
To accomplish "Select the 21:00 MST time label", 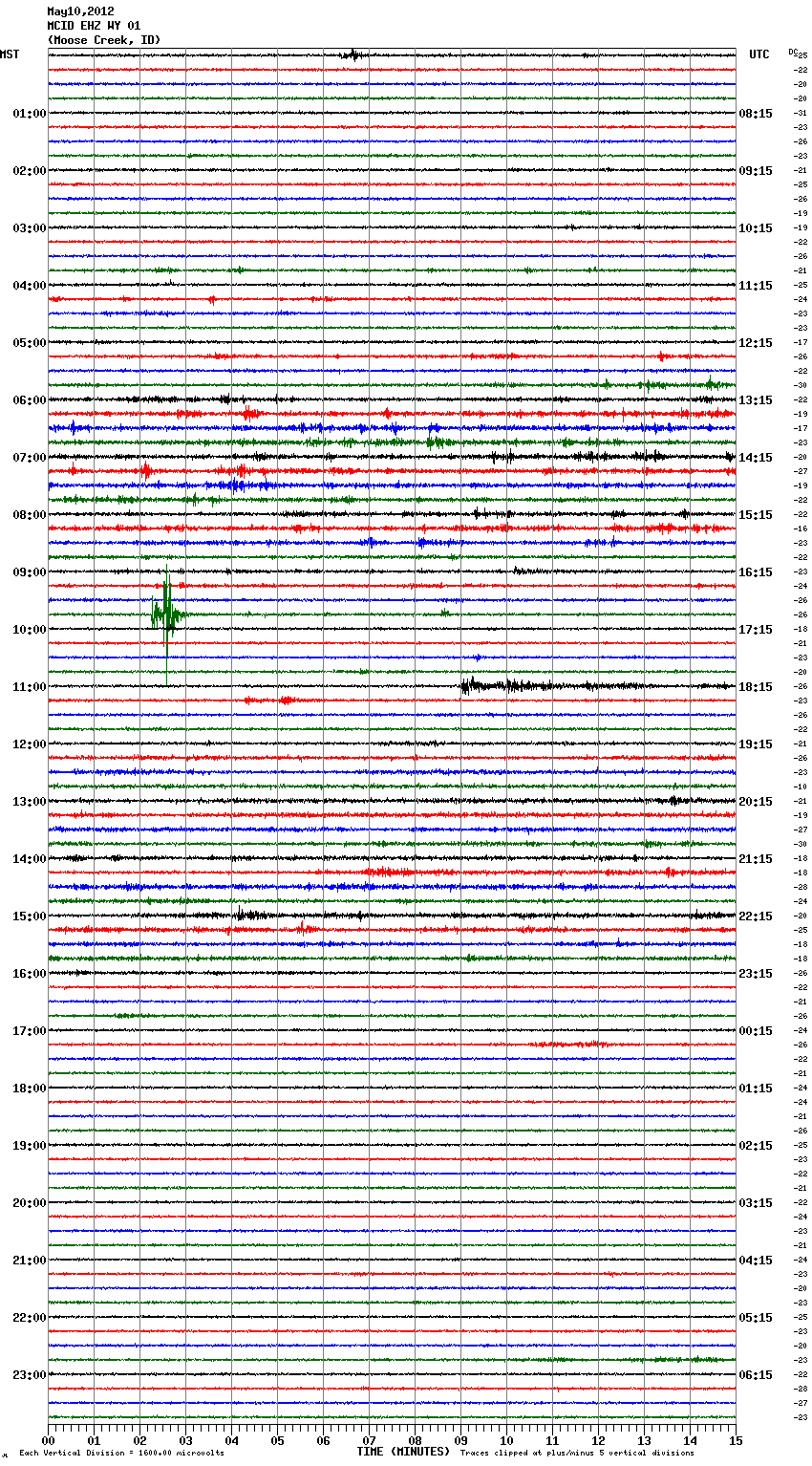I will tap(30, 1261).
